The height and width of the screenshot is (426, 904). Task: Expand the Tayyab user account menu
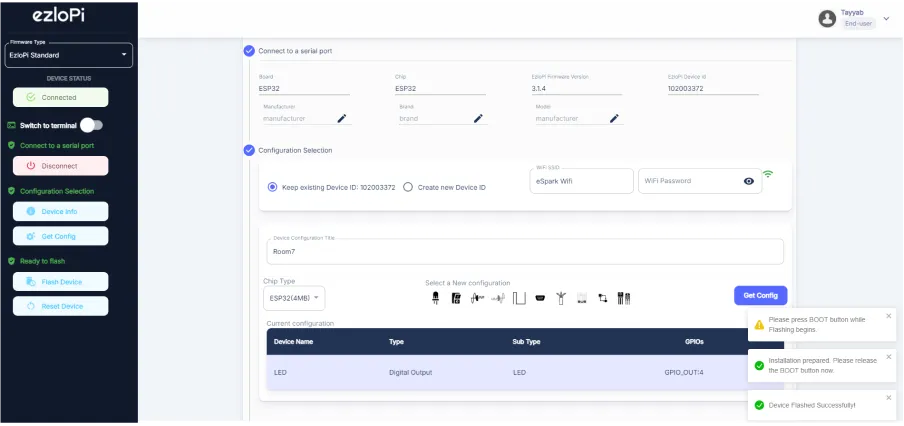886,18
